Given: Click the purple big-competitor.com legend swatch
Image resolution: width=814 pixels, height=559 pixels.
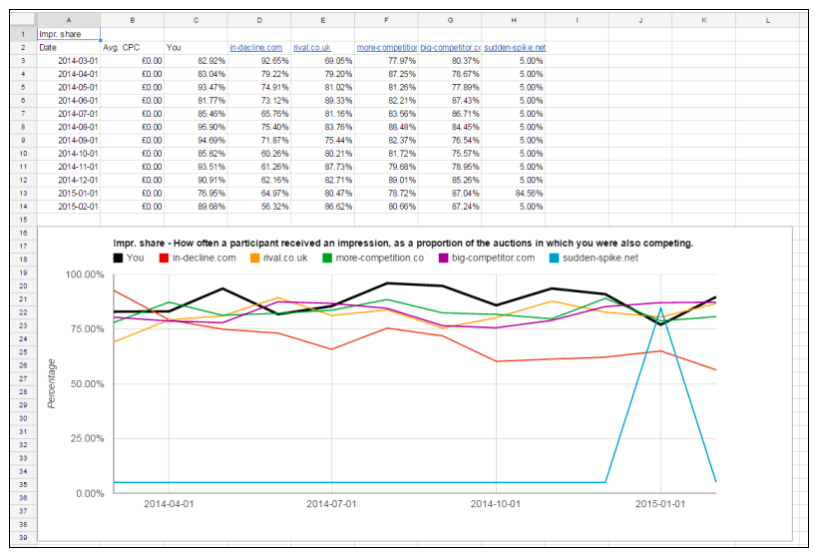Looking at the screenshot, I should 445,258.
